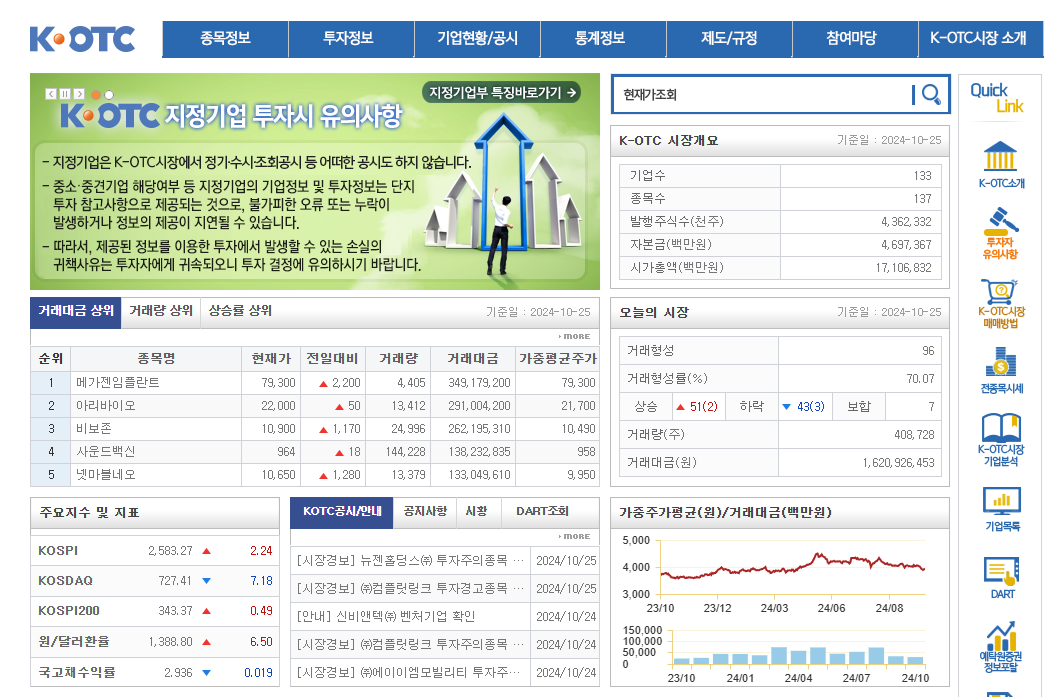Open 뉴젠홀딩스㈜ 투자주의종목 notice
Image resolution: width=1063 pixels, height=697 pixels.
tap(410, 561)
